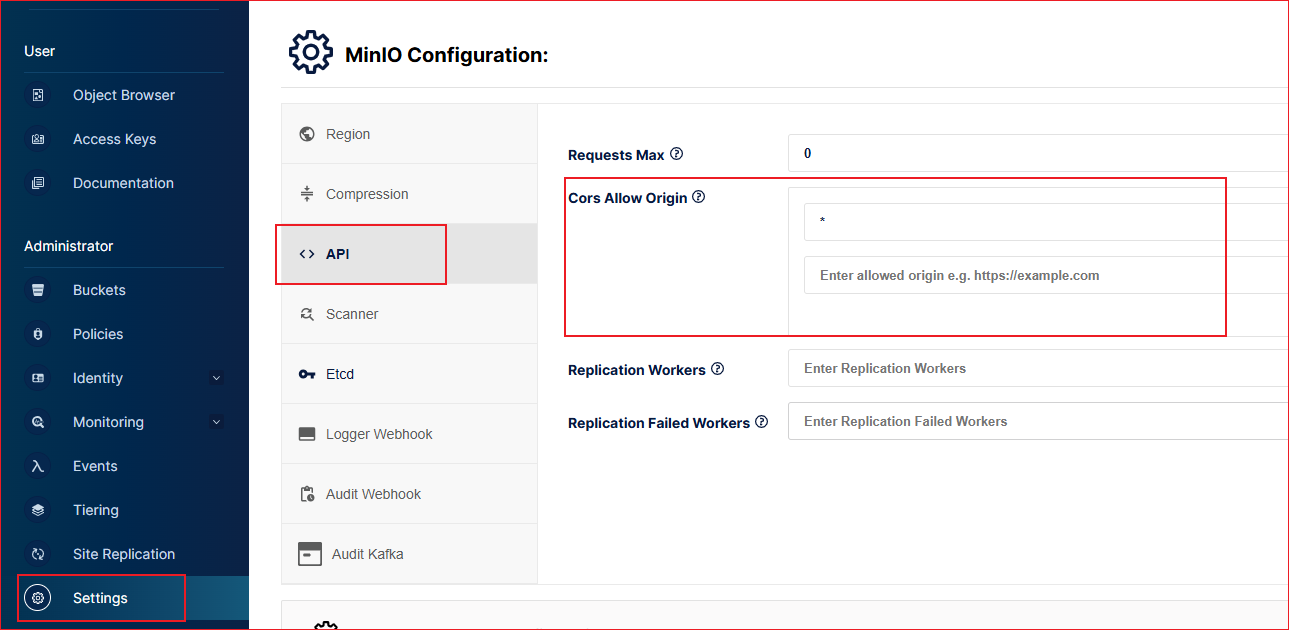Viewport: 1289px width, 630px height.
Task: Expand the Monitoring submenu chevron
Action: (x=216, y=422)
